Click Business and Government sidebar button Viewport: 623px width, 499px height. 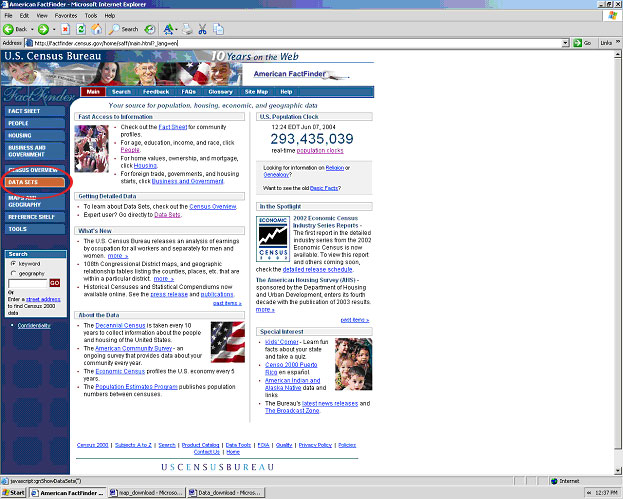click(x=35, y=151)
